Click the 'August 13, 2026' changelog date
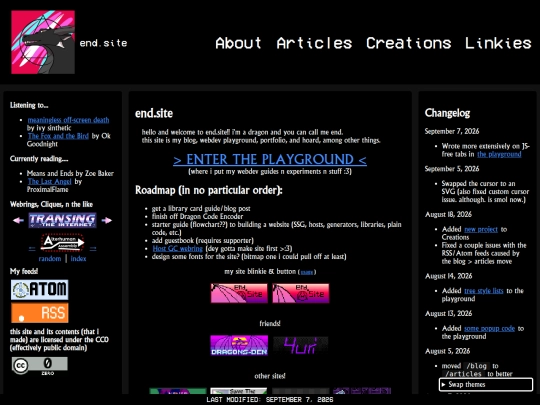Screen dimensions: 540x405 click(448, 313)
